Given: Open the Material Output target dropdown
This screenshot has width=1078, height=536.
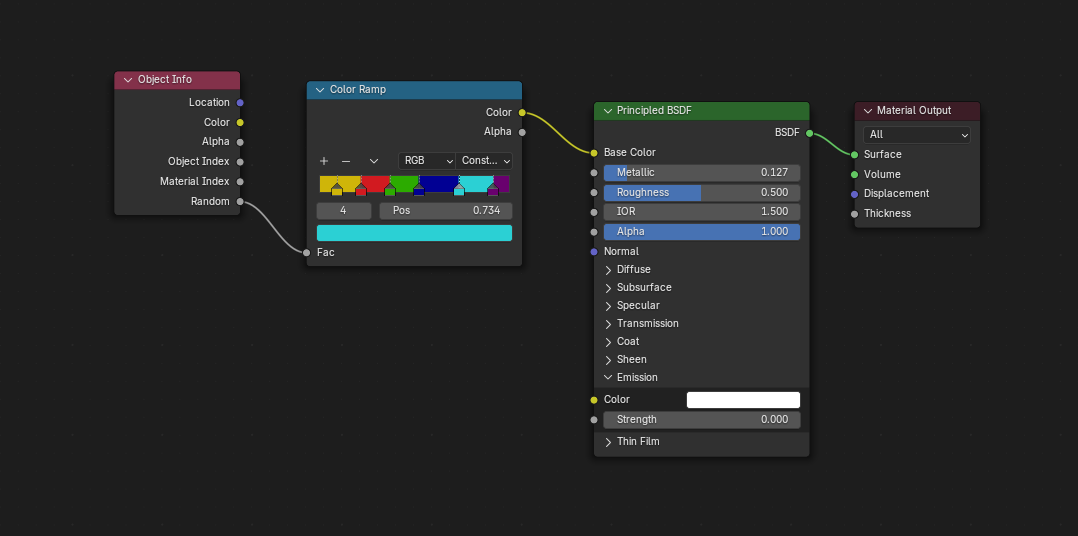Looking at the screenshot, I should [x=917, y=135].
